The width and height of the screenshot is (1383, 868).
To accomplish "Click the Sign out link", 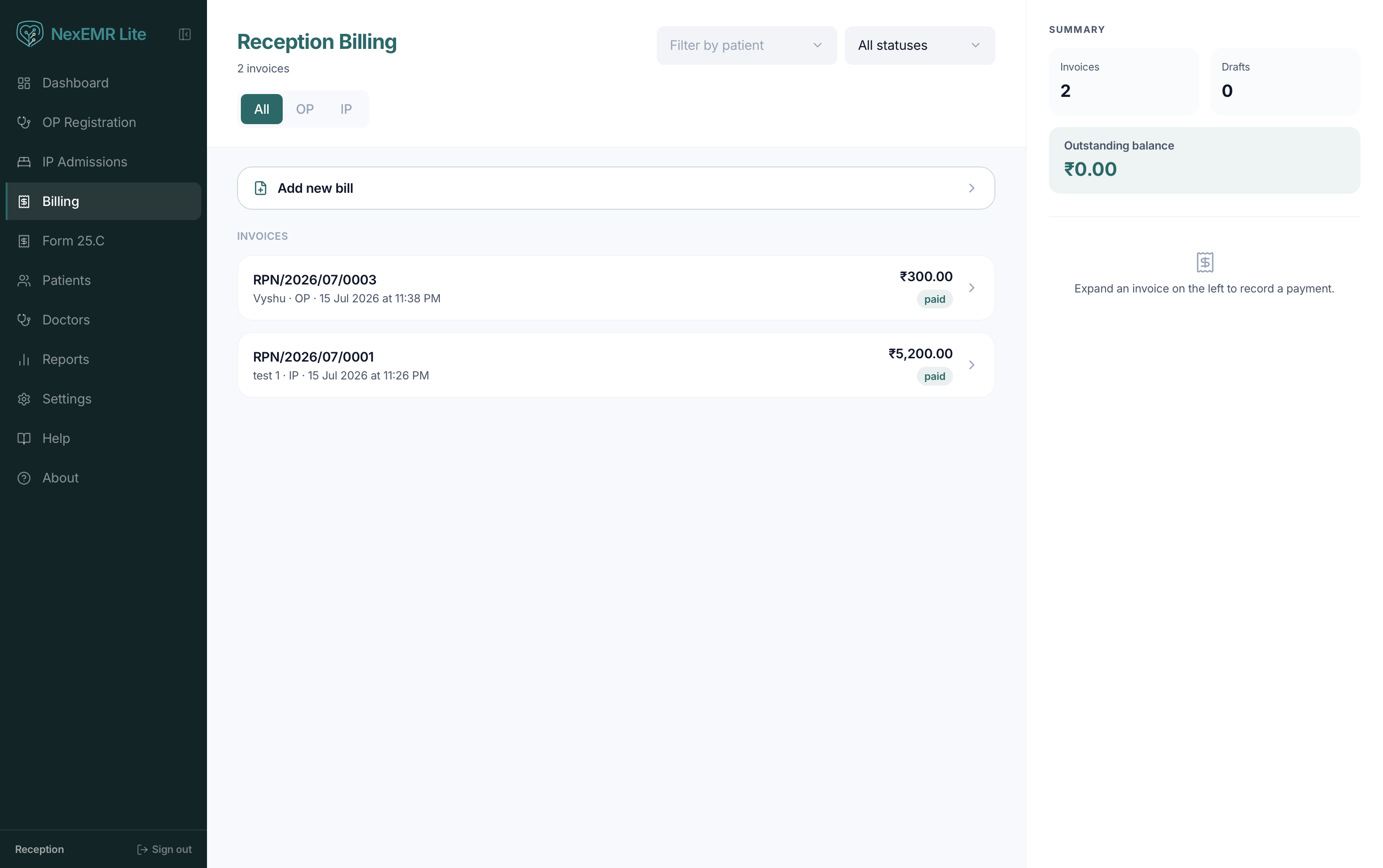I will click(x=164, y=849).
